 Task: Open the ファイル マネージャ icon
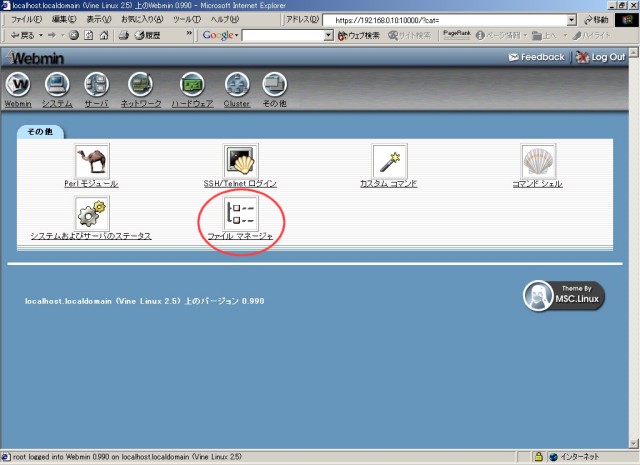click(x=240, y=213)
